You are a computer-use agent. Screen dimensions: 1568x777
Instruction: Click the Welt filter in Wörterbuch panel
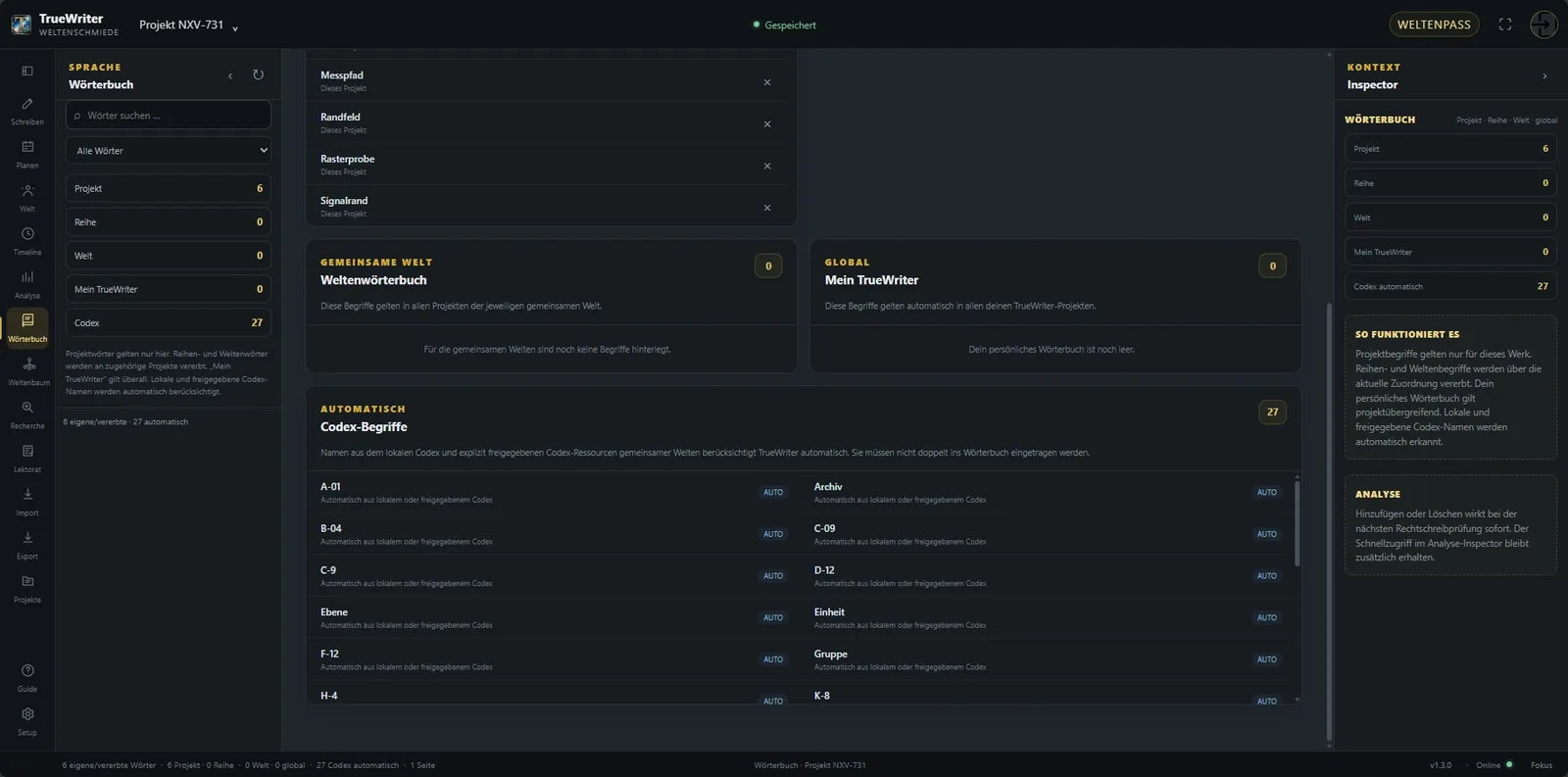169,256
